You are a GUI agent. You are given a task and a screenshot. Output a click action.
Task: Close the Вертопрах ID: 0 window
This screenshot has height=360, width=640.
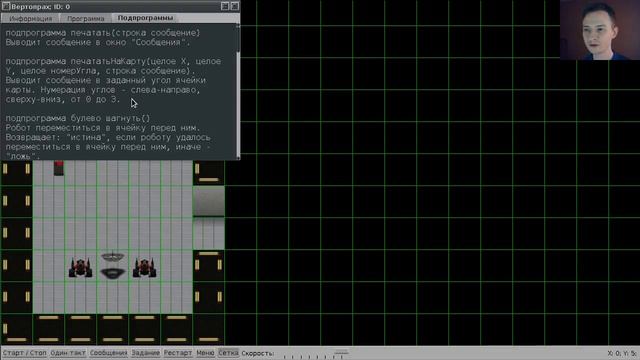[235, 6]
